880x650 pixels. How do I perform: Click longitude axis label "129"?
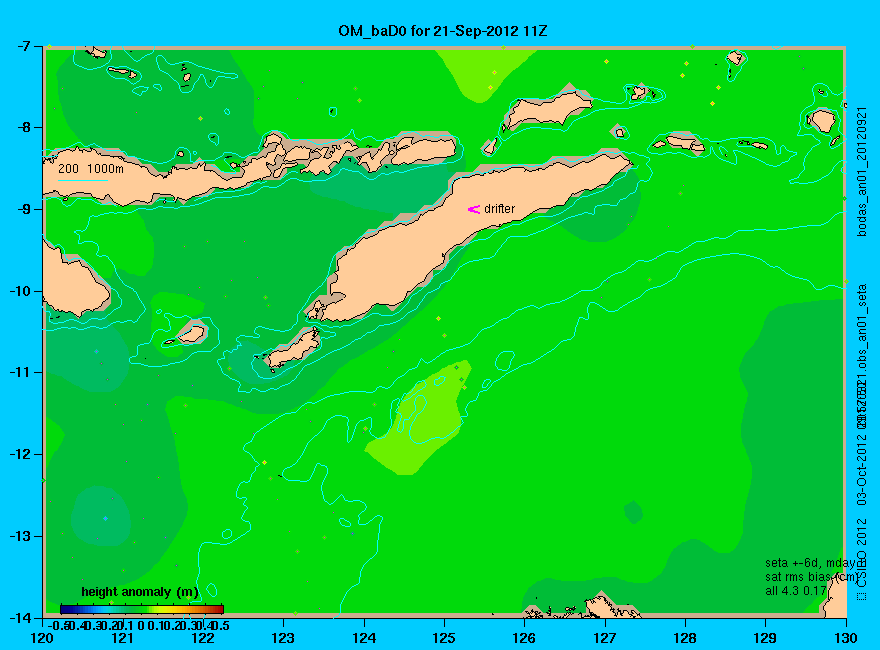click(766, 638)
